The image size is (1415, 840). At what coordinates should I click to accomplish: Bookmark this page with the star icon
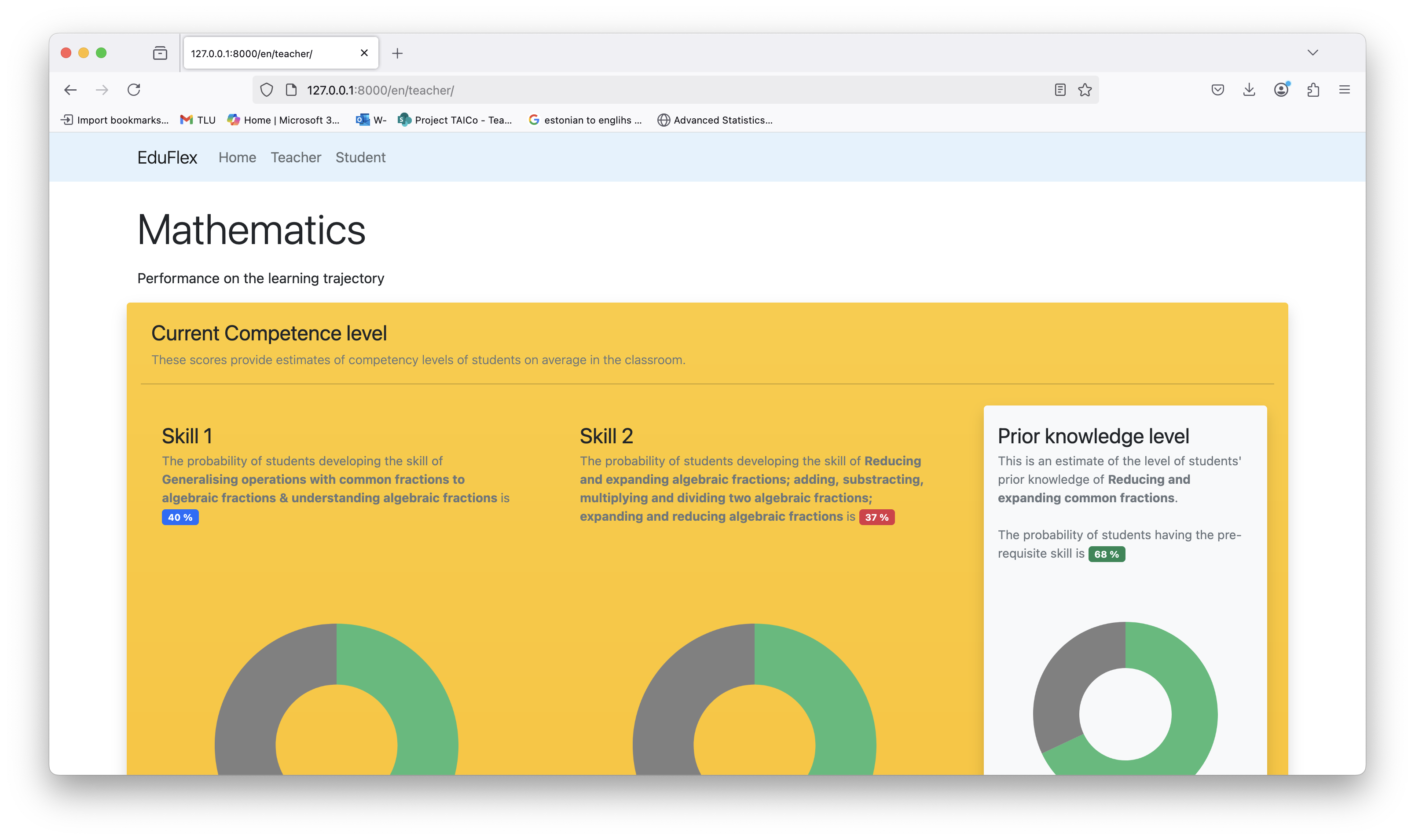1085,90
